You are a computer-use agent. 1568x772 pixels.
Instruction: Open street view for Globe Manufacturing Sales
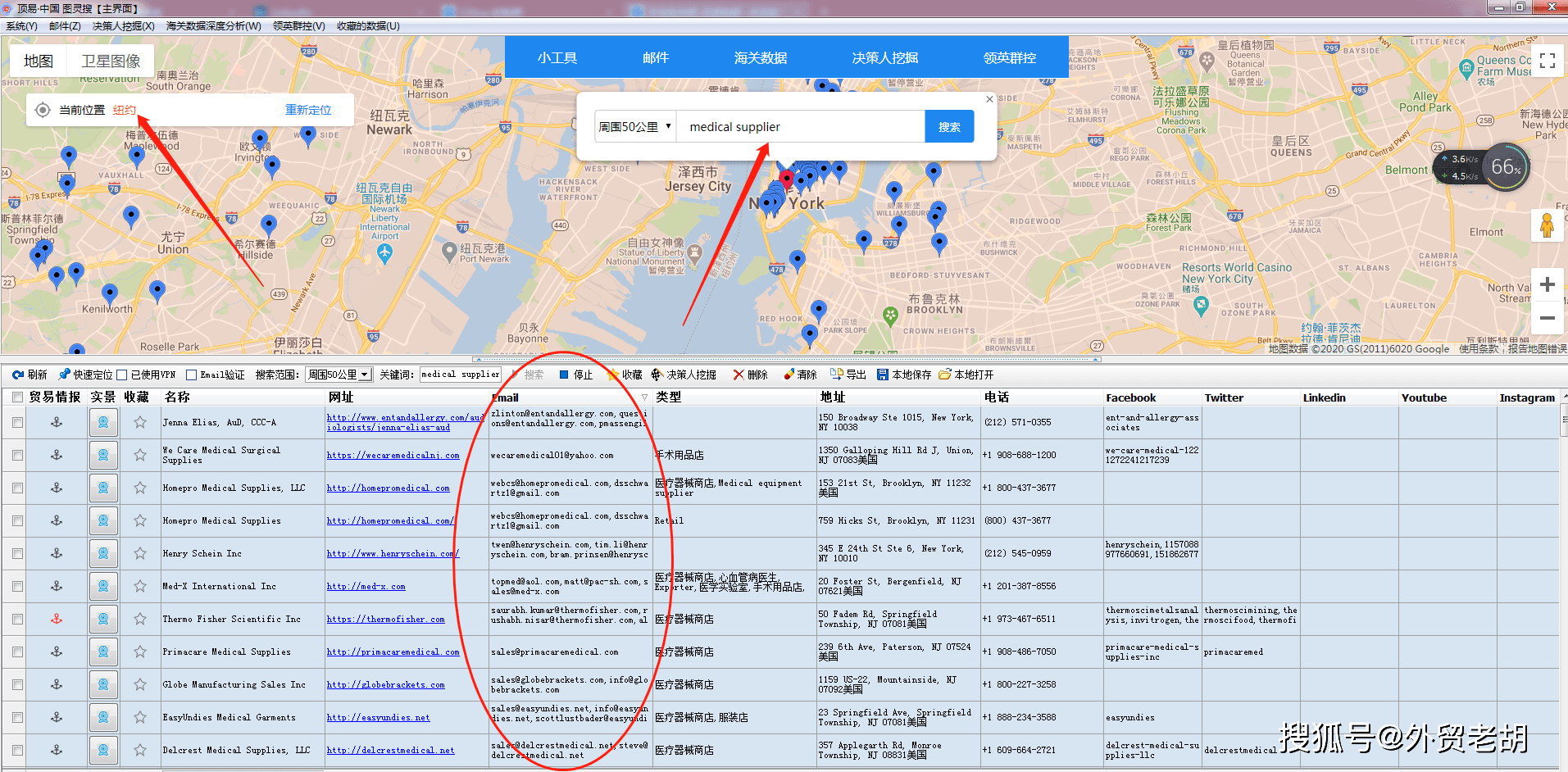[103, 684]
